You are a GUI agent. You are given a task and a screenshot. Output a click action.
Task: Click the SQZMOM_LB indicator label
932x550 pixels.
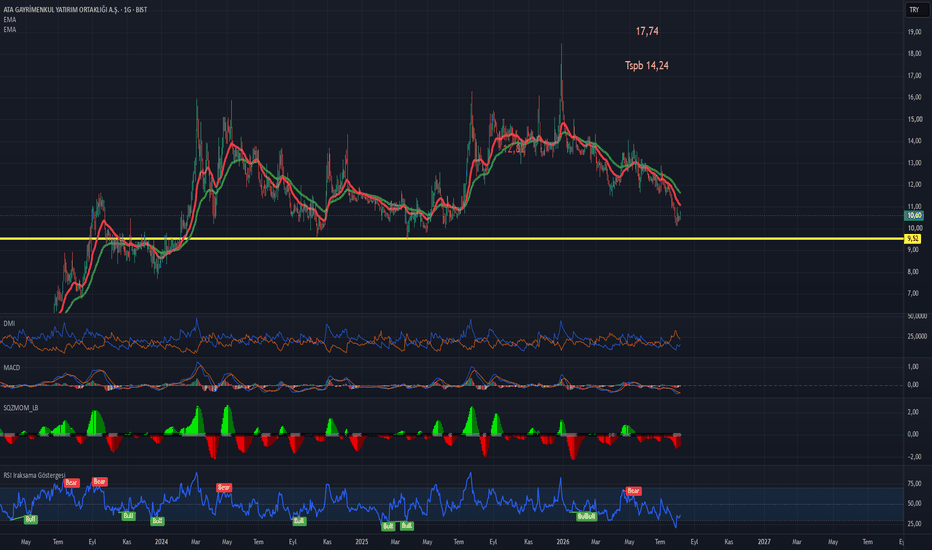coord(21,408)
